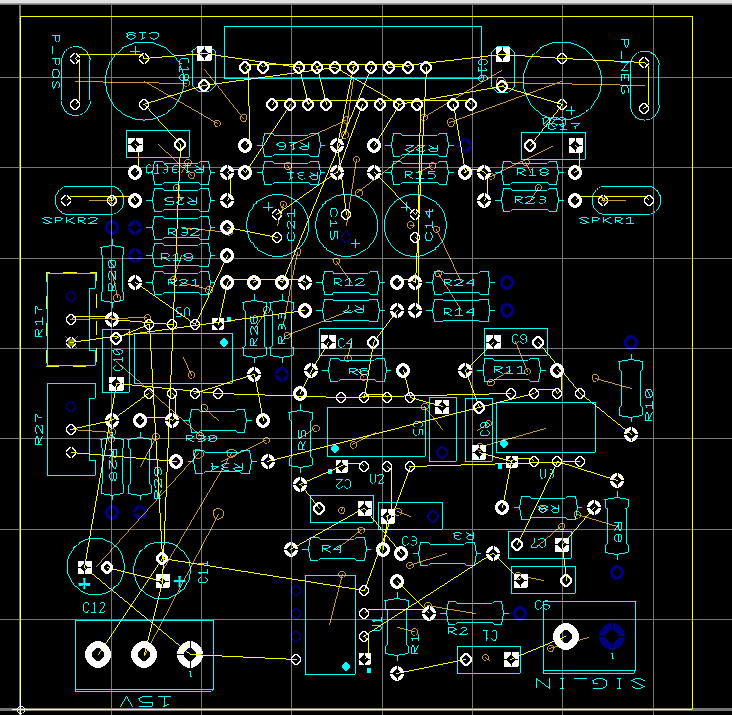
Task: Select the R6 resistor footprint
Action: point(357,371)
